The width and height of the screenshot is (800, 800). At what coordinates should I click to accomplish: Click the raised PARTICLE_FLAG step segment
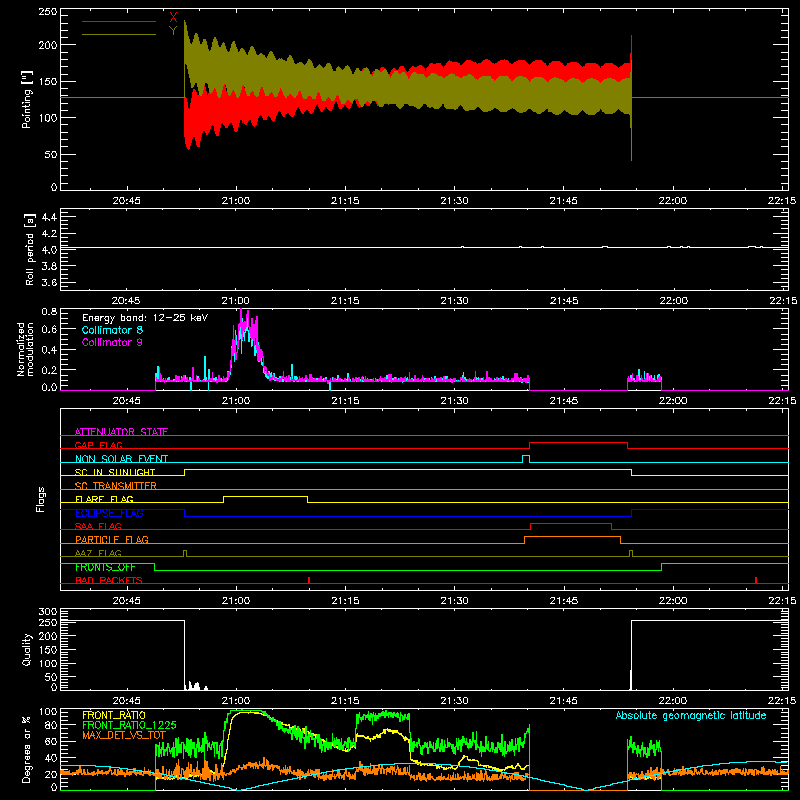(572, 537)
